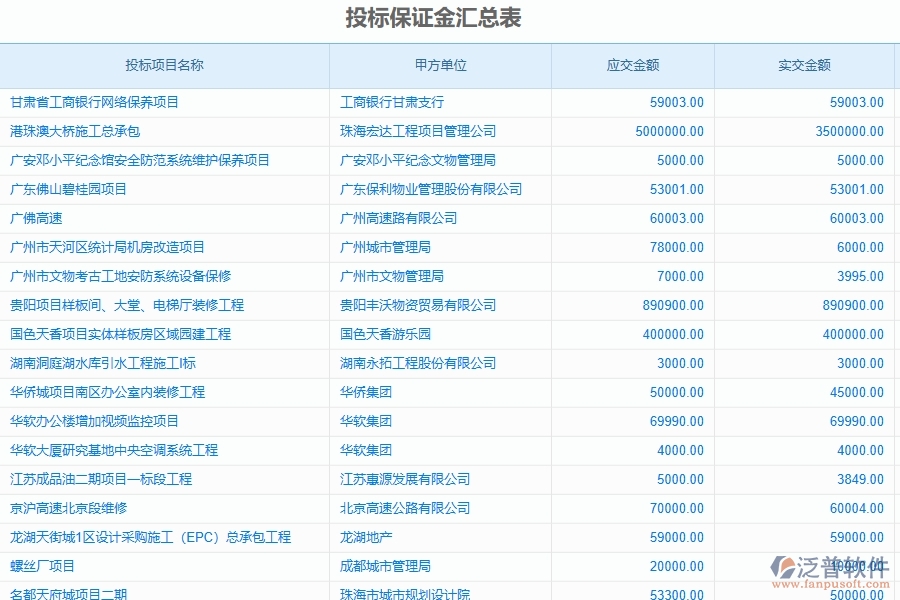
Task: Sort by the 投标项目名称 column header
Action: 165,65
